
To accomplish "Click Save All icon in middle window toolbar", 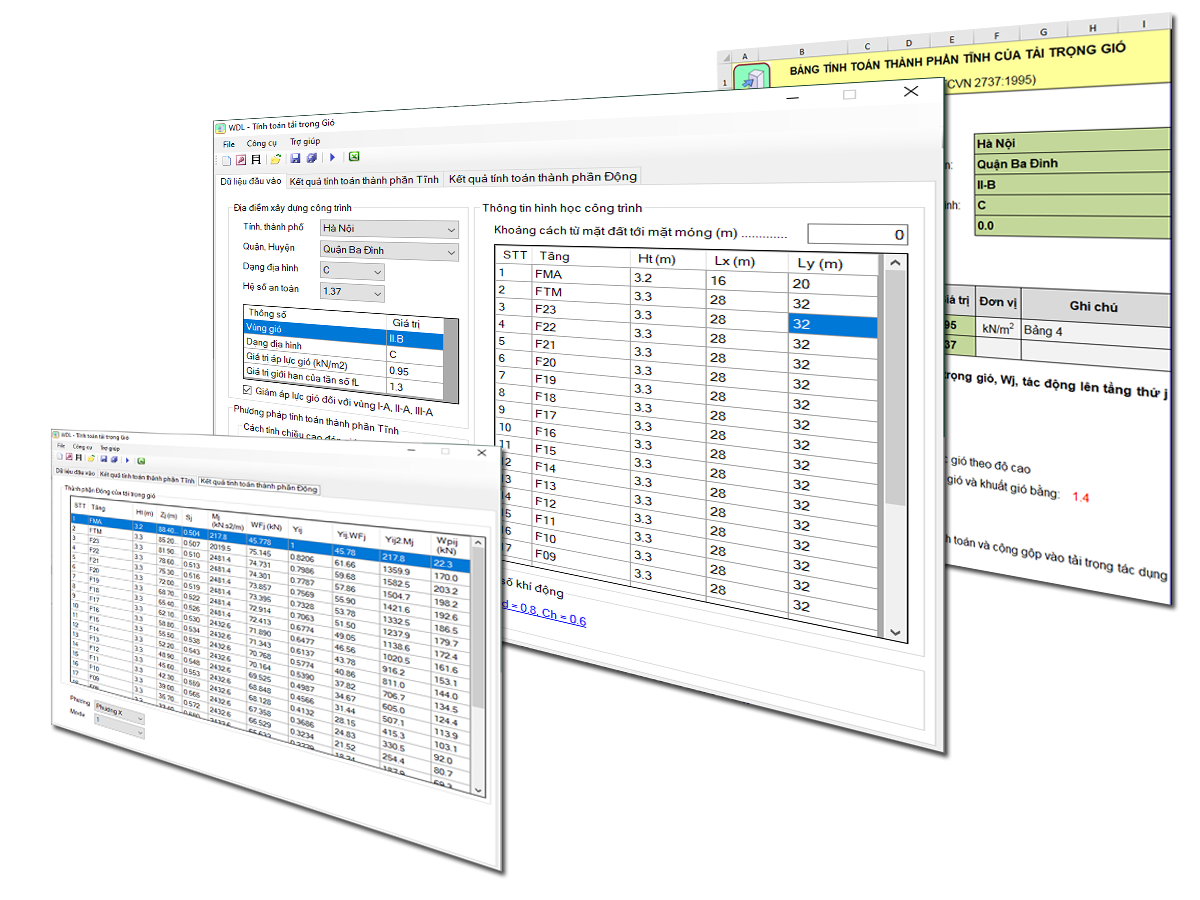I will click(311, 158).
